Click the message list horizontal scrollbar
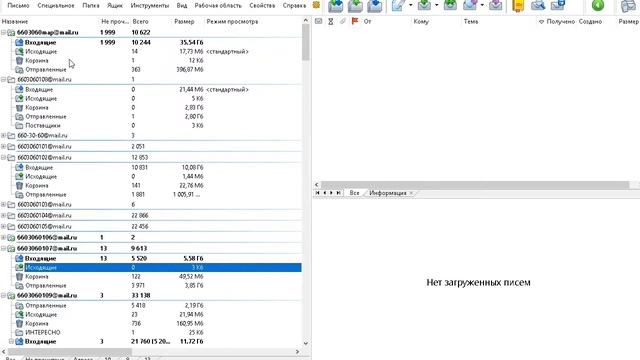The width and height of the screenshot is (640, 360). [x=475, y=185]
